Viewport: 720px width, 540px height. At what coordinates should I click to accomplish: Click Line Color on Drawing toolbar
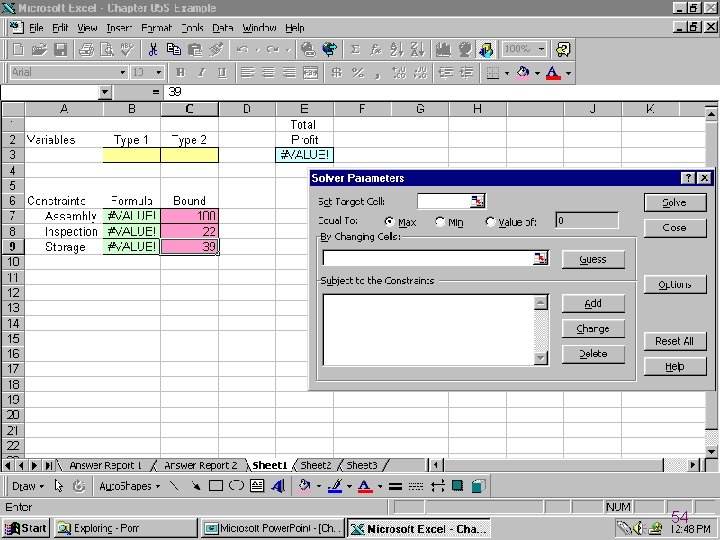(336, 486)
